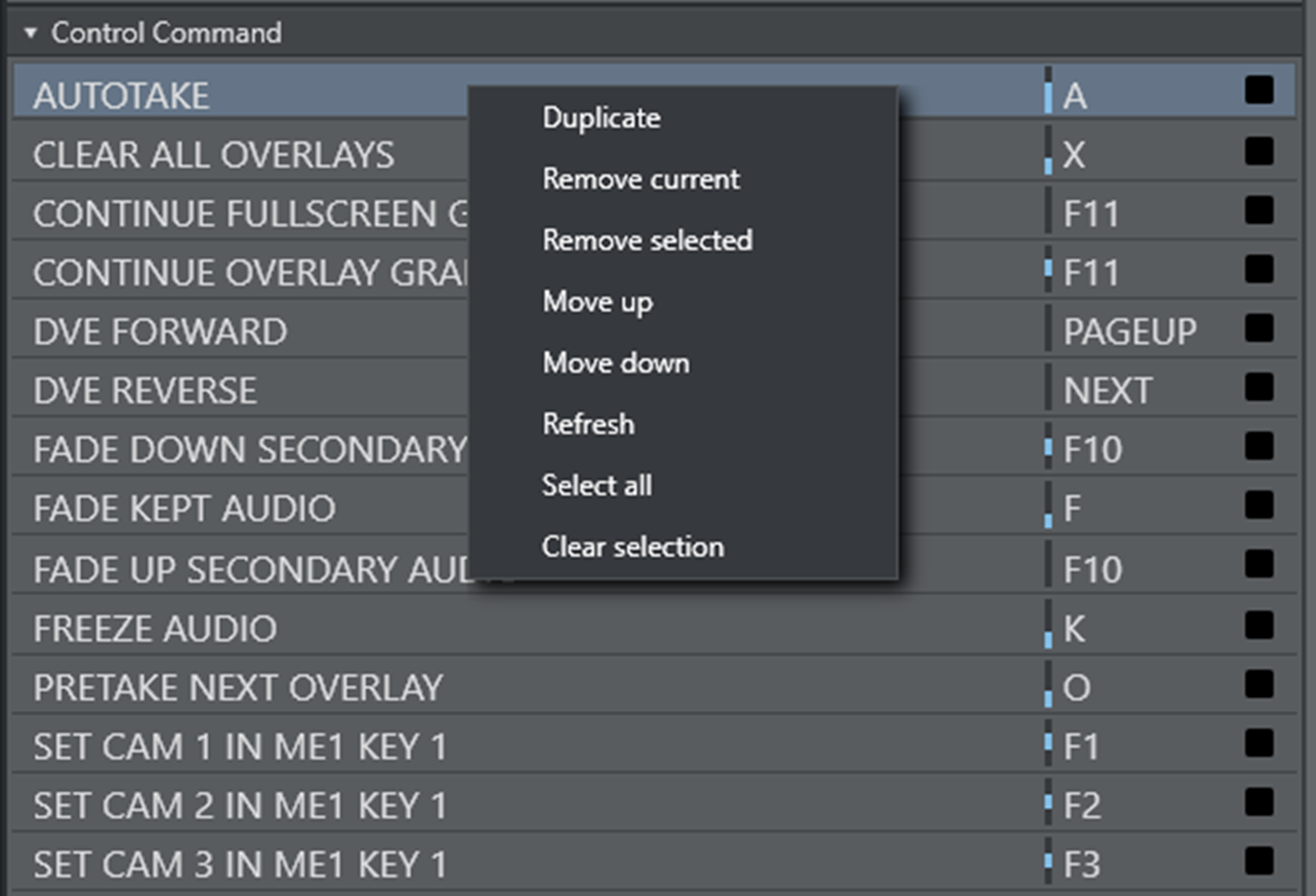The image size is (1316, 896).
Task: Select Remove selected menu entry
Action: 646,240
